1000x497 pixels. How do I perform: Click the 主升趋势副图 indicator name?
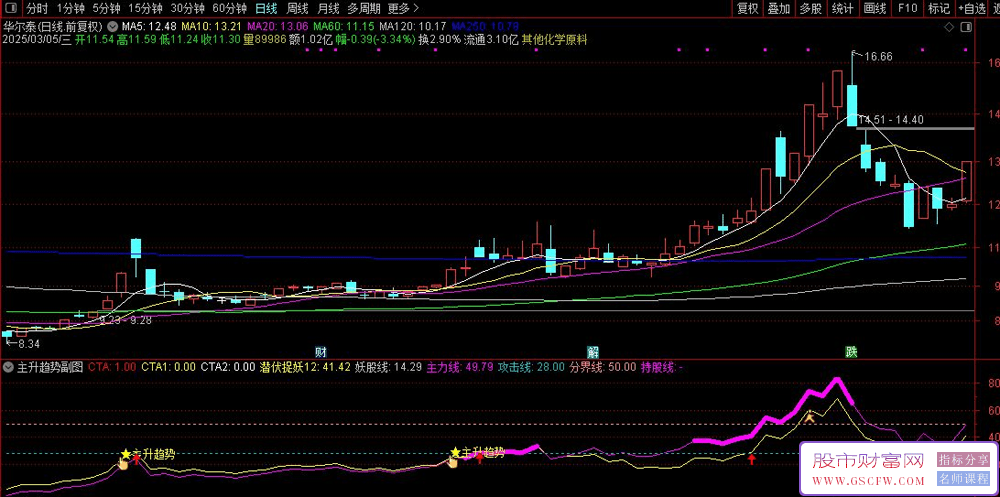click(49, 367)
